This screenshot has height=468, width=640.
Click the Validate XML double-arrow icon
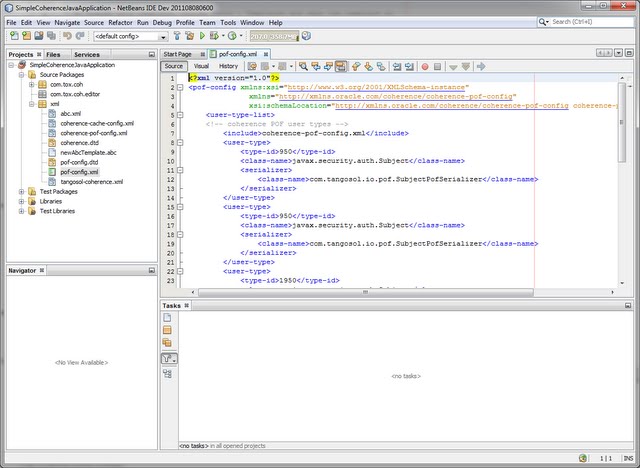click(466, 66)
